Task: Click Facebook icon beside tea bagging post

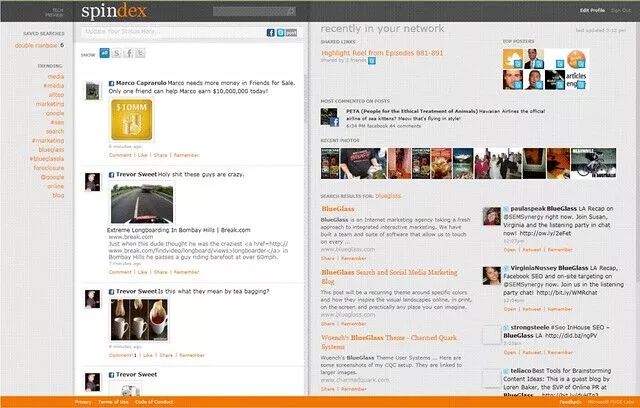Action: pyautogui.click(x=111, y=292)
